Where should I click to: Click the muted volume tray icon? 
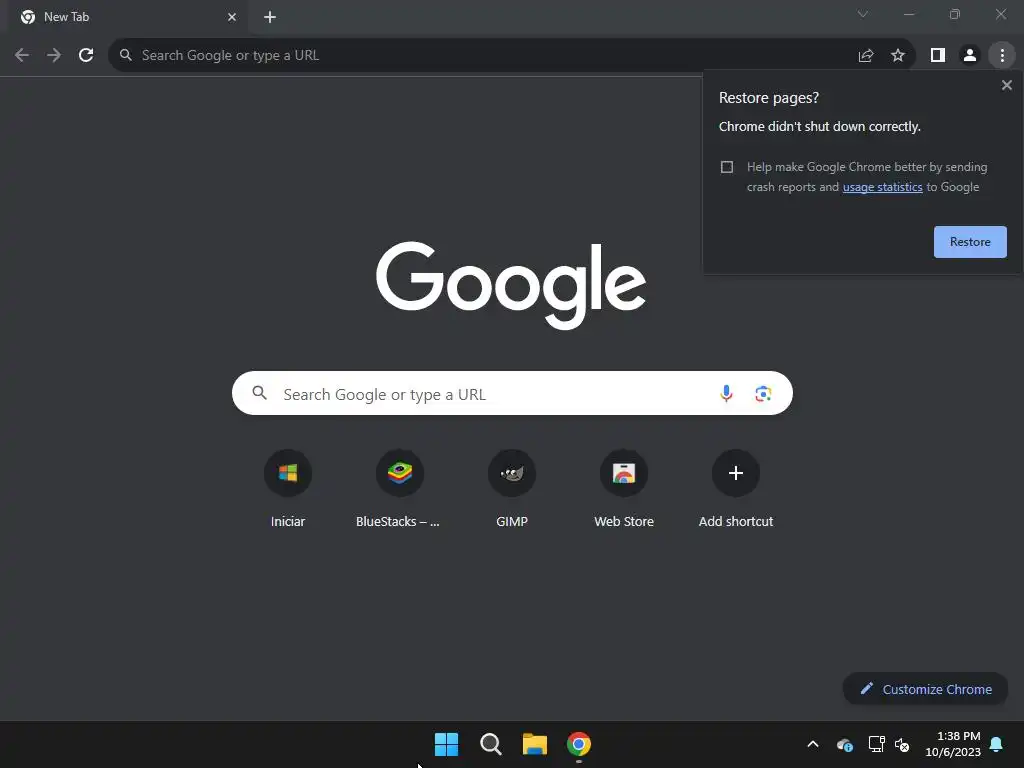click(x=902, y=744)
